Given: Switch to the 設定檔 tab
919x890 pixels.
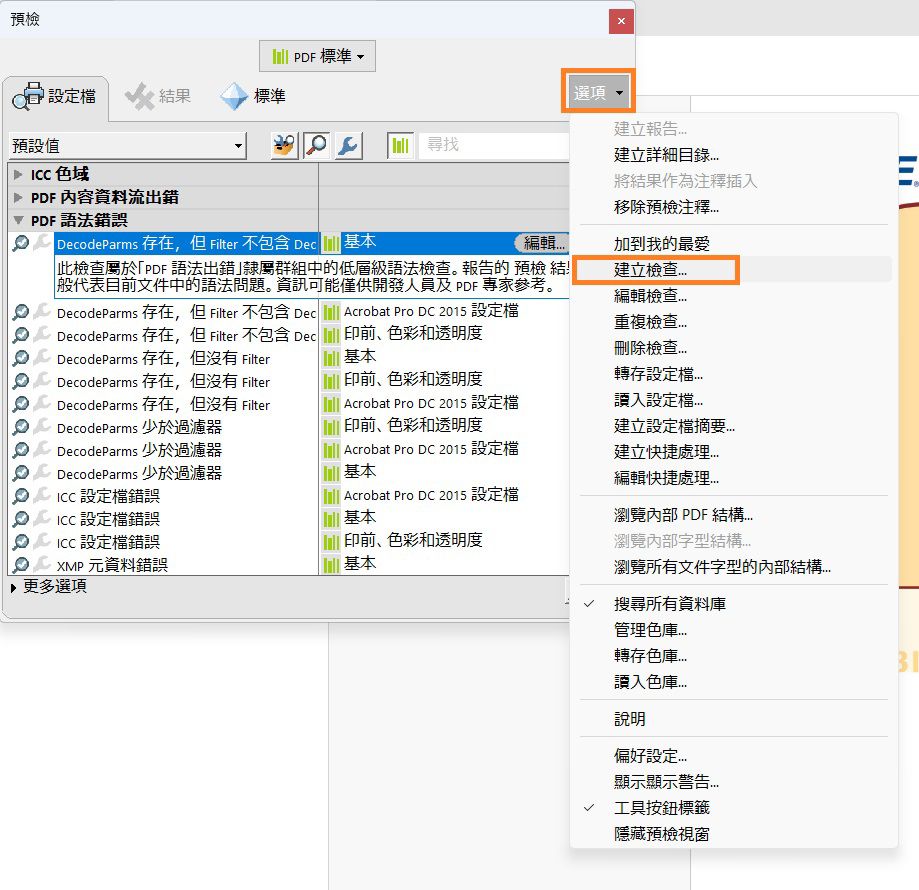Looking at the screenshot, I should (x=55, y=96).
